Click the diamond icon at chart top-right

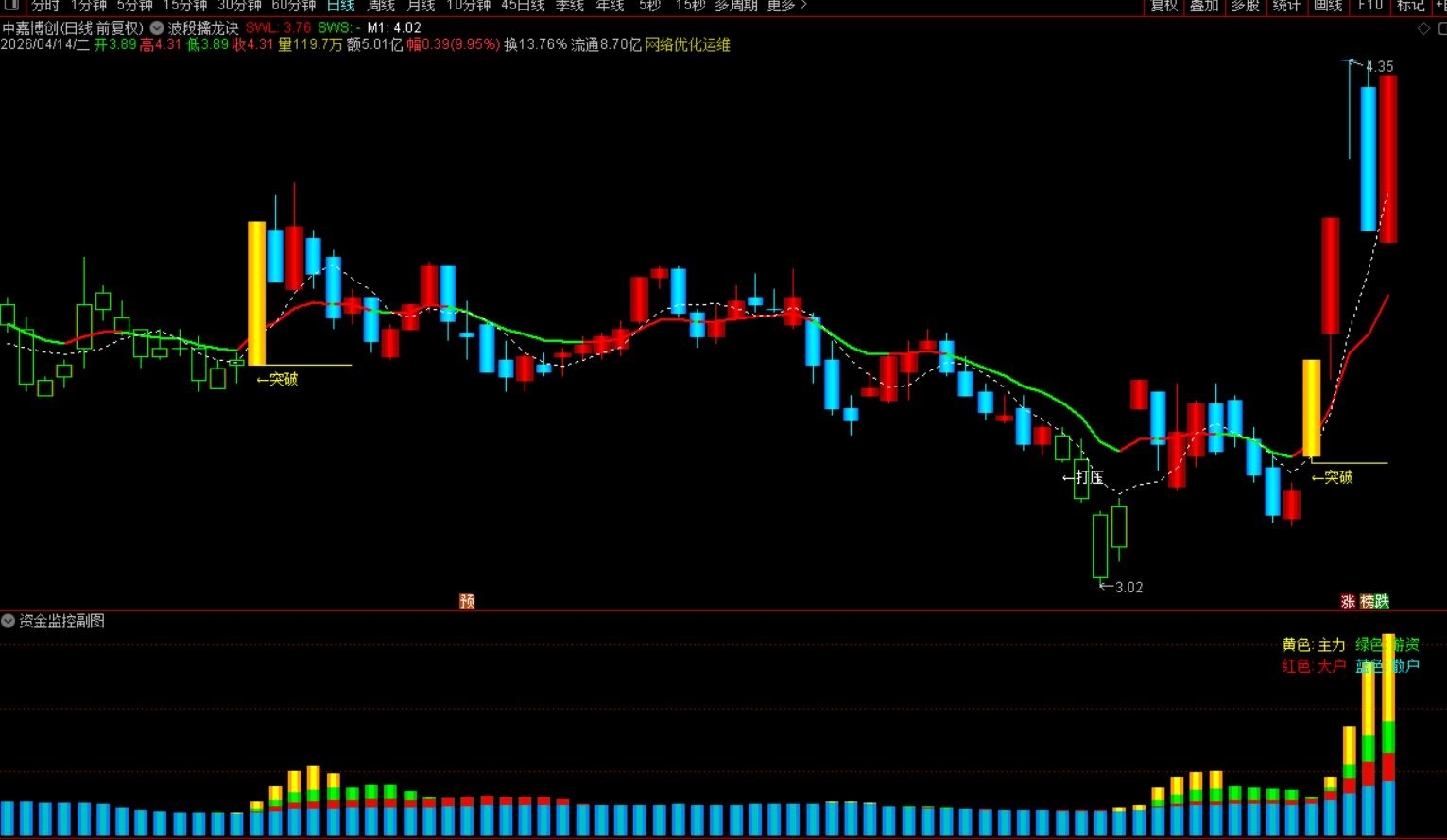click(1423, 29)
